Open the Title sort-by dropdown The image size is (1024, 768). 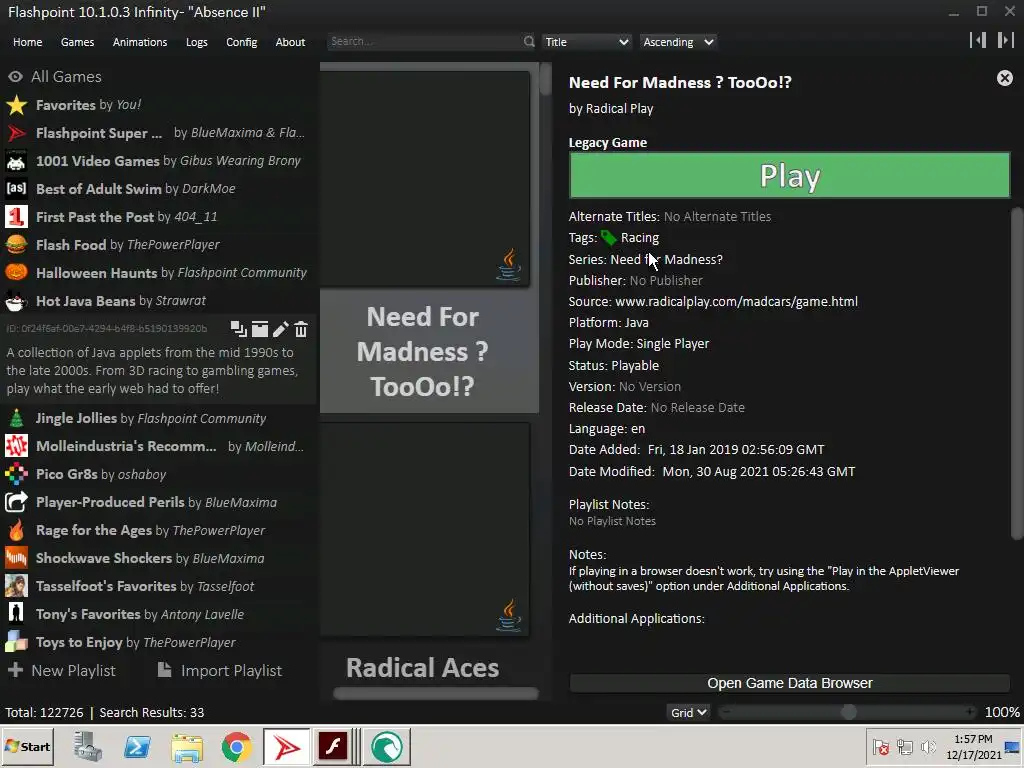(x=586, y=42)
